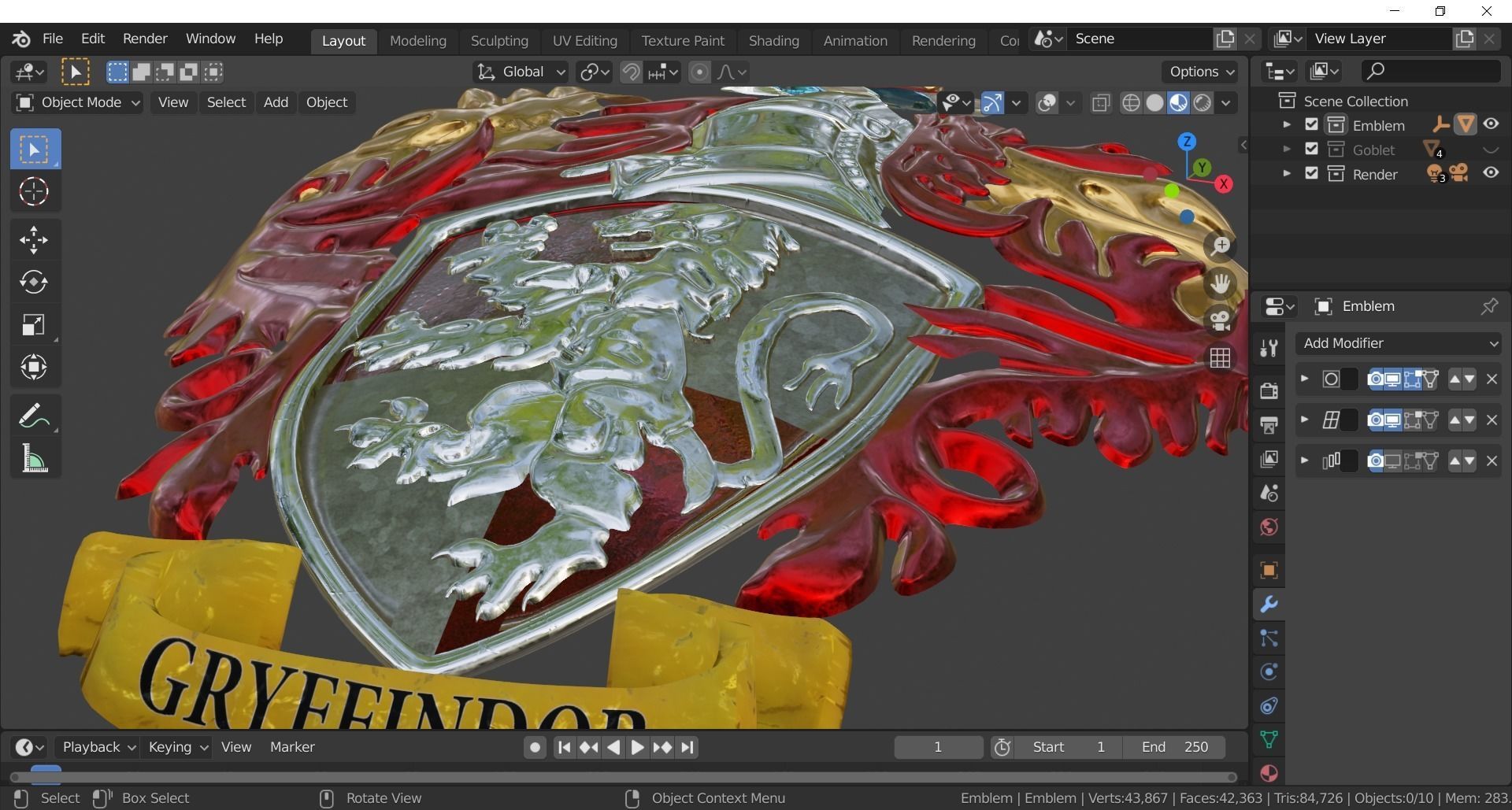Screen dimensions: 1512x810
Task: Toggle the Goblet collection checkbox
Action: [x=1311, y=149]
